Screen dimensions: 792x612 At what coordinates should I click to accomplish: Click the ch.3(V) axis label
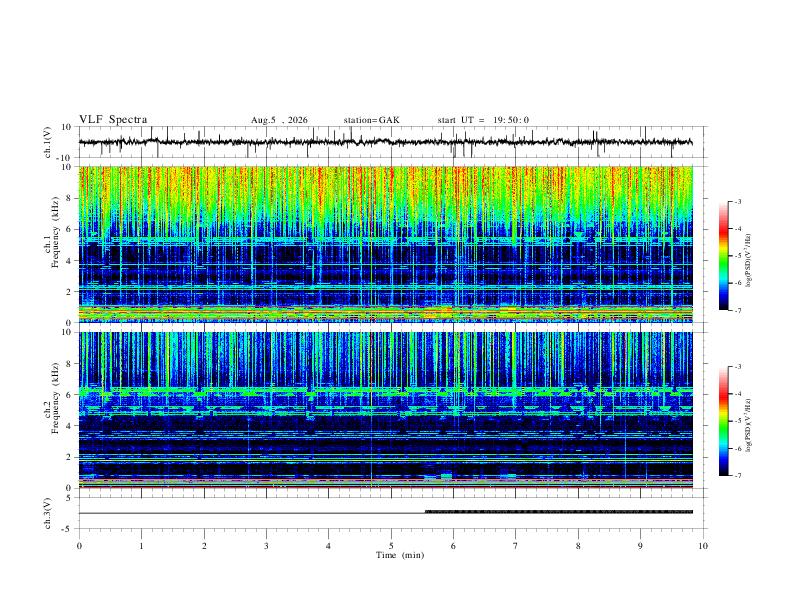pos(47,513)
